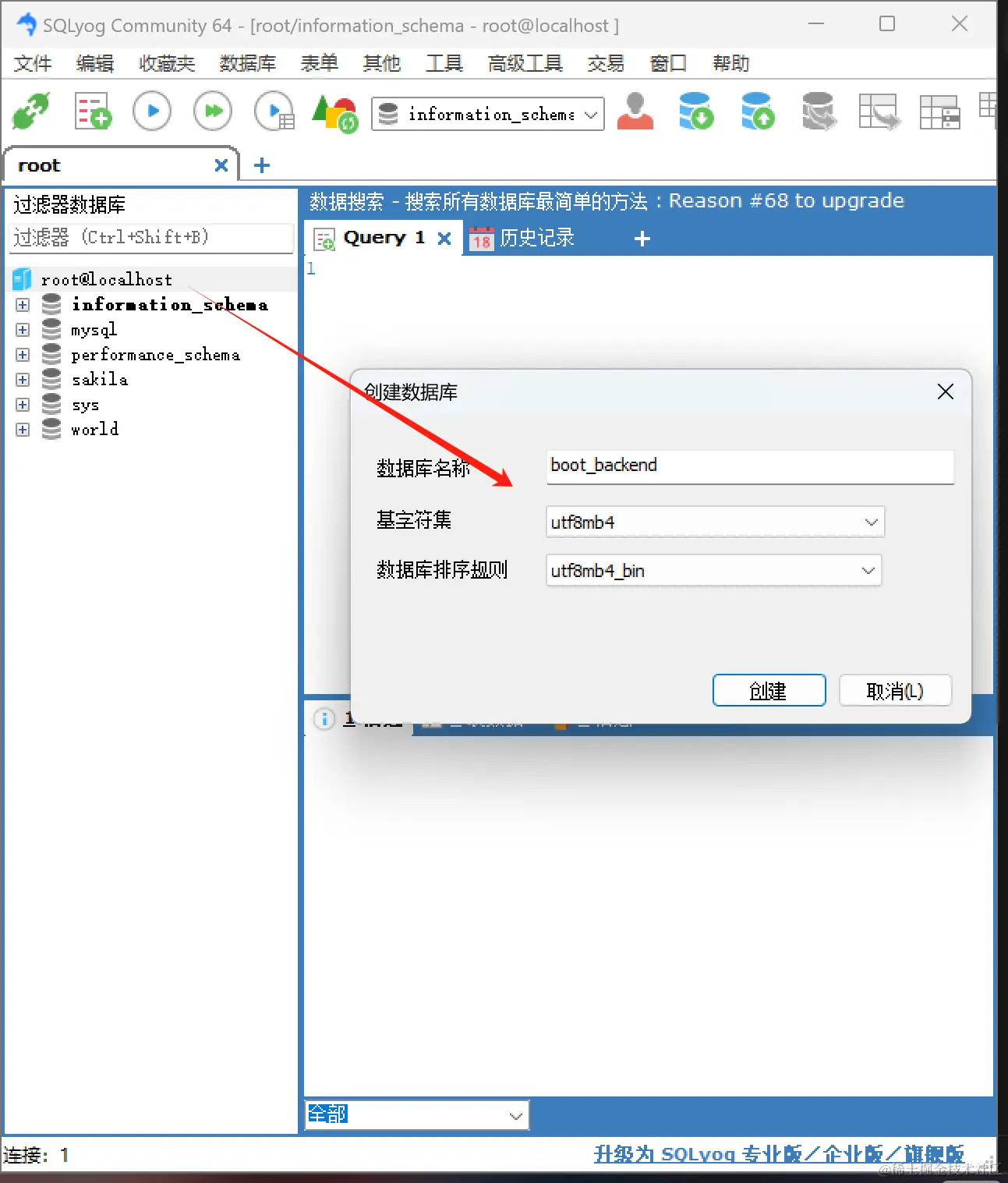
Task: Open the 数据库 menu
Action: pyautogui.click(x=248, y=63)
